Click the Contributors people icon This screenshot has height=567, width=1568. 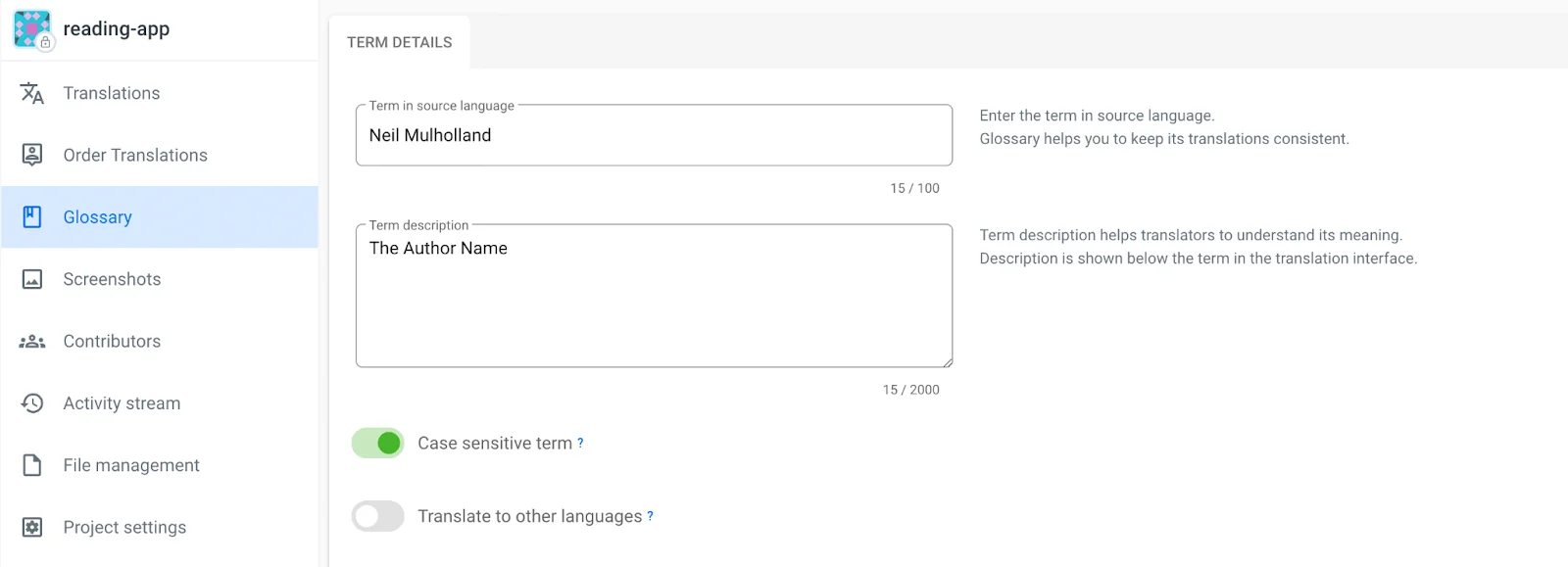click(x=32, y=342)
